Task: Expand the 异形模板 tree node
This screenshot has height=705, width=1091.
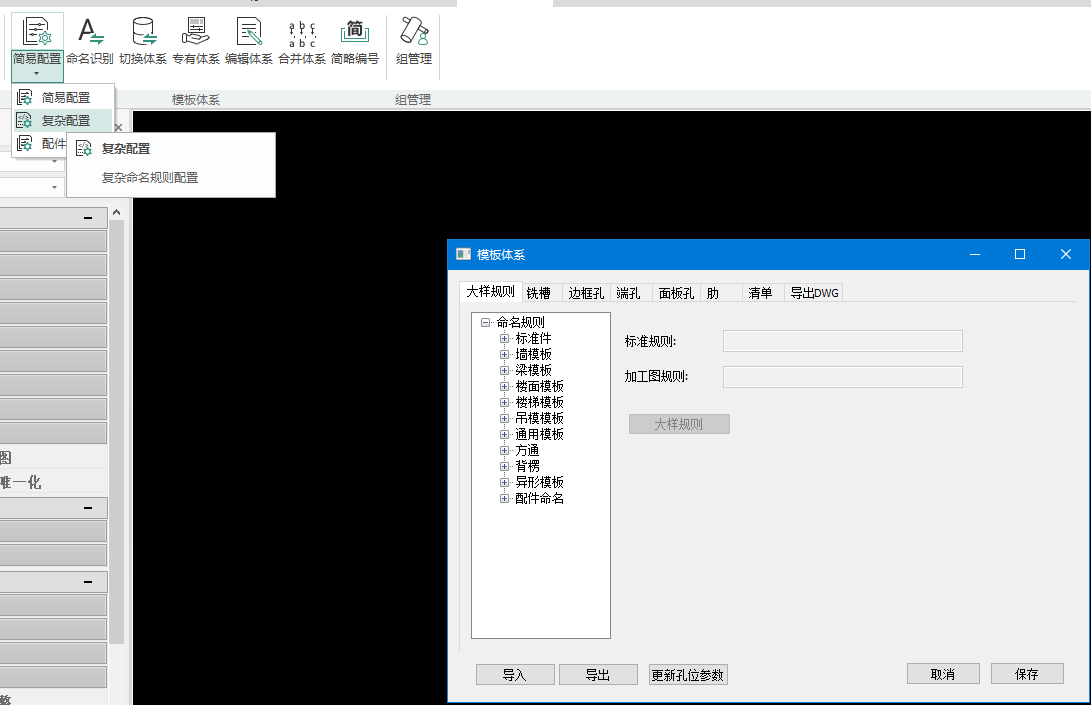Action: click(x=504, y=482)
